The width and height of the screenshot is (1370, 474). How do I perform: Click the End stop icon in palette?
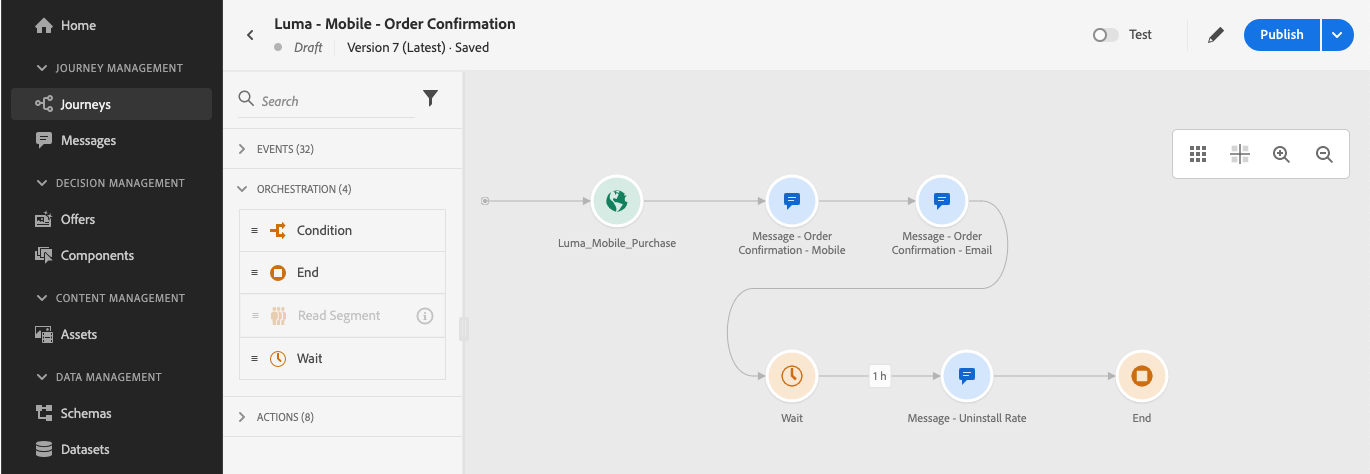(x=279, y=273)
